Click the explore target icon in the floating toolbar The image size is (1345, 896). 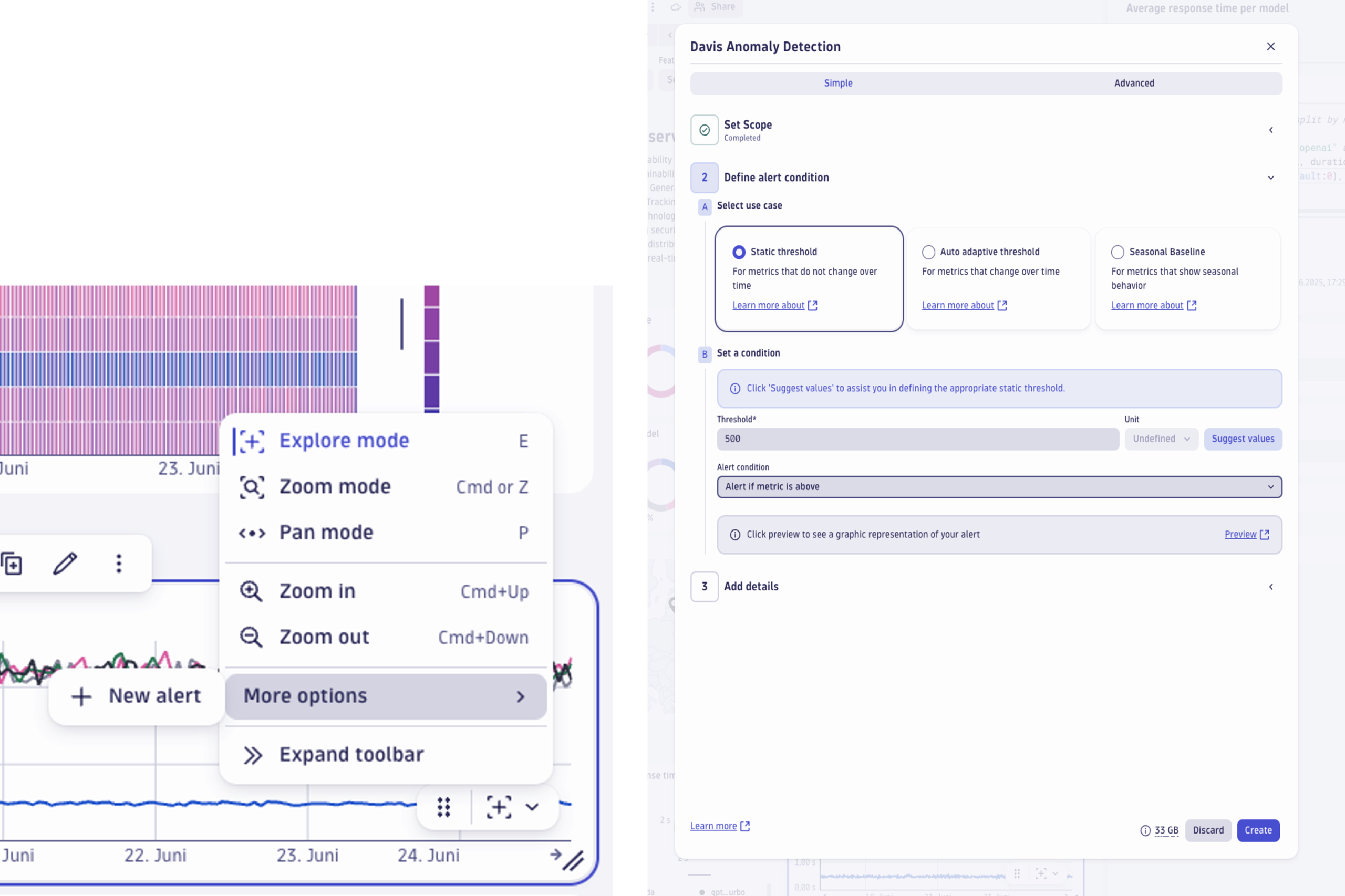(x=498, y=807)
